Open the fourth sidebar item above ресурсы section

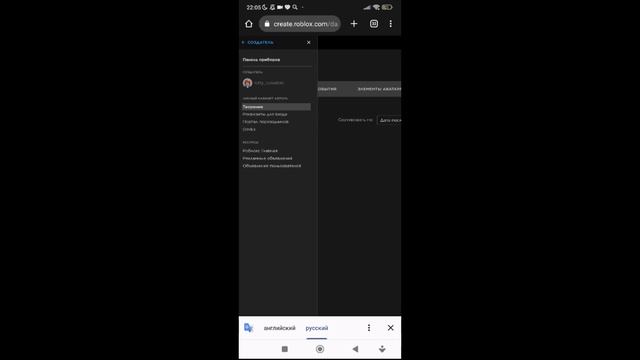[249, 129]
